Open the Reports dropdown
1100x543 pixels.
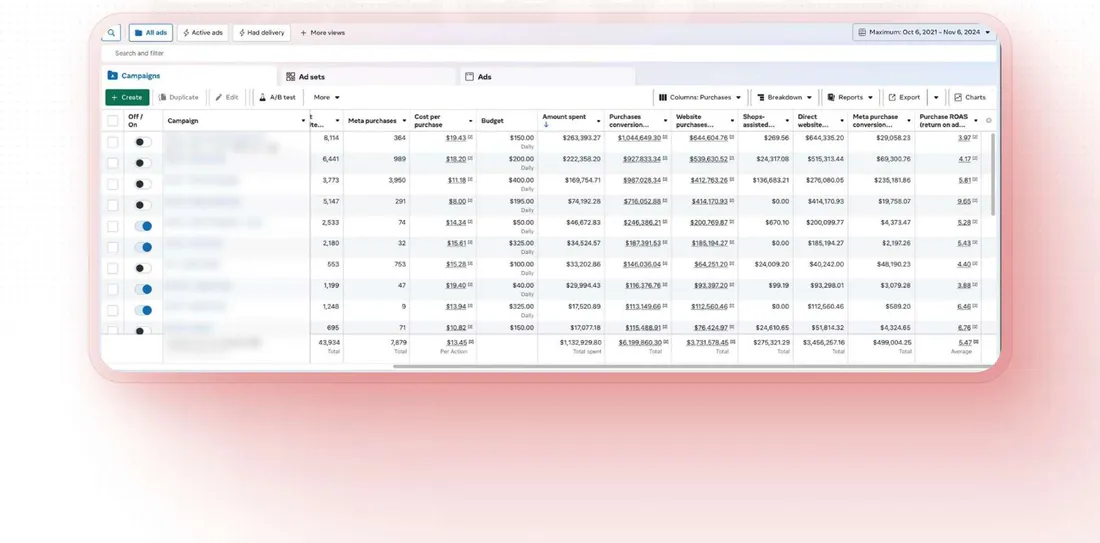[850, 98]
